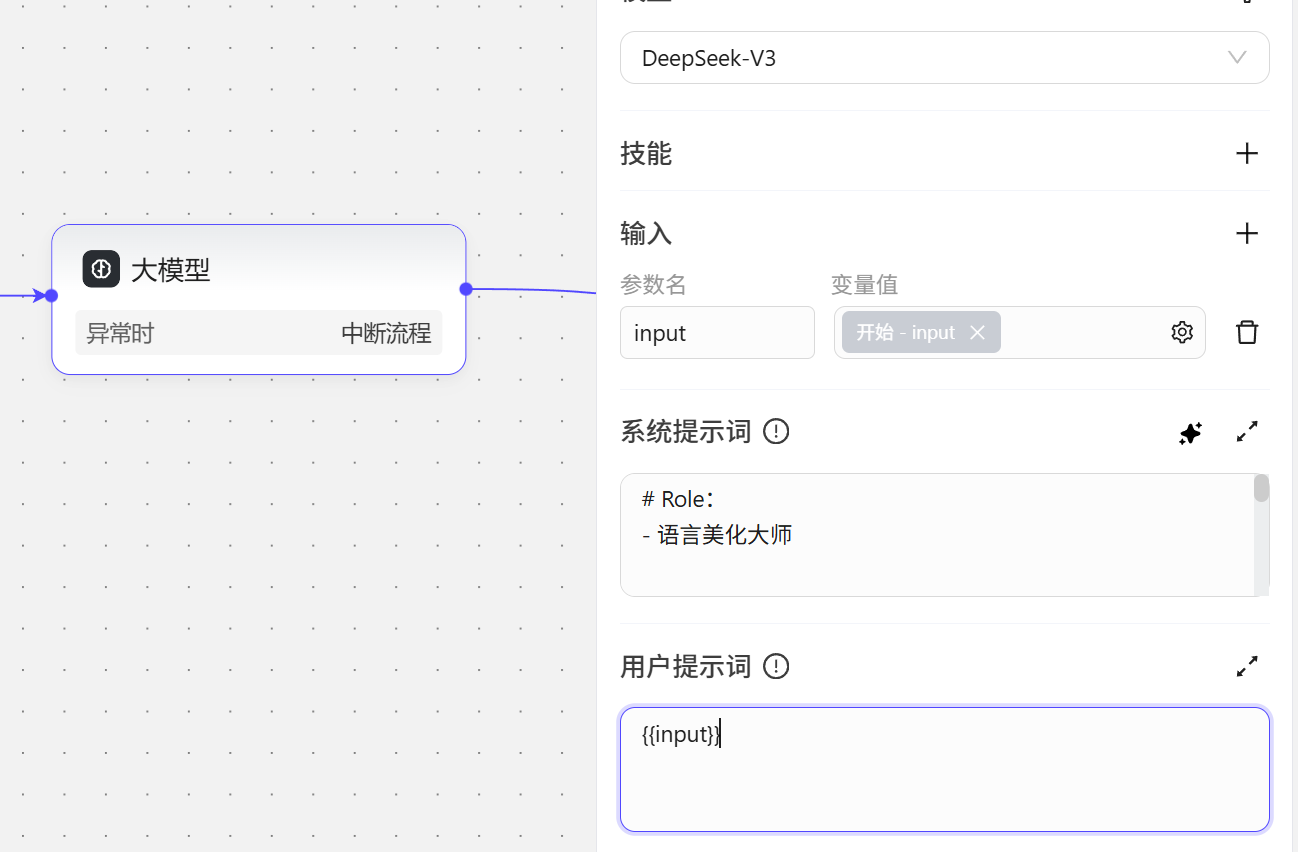1298x852 pixels.
Task: Click the system prompt scrollbar thumb
Action: click(1261, 488)
